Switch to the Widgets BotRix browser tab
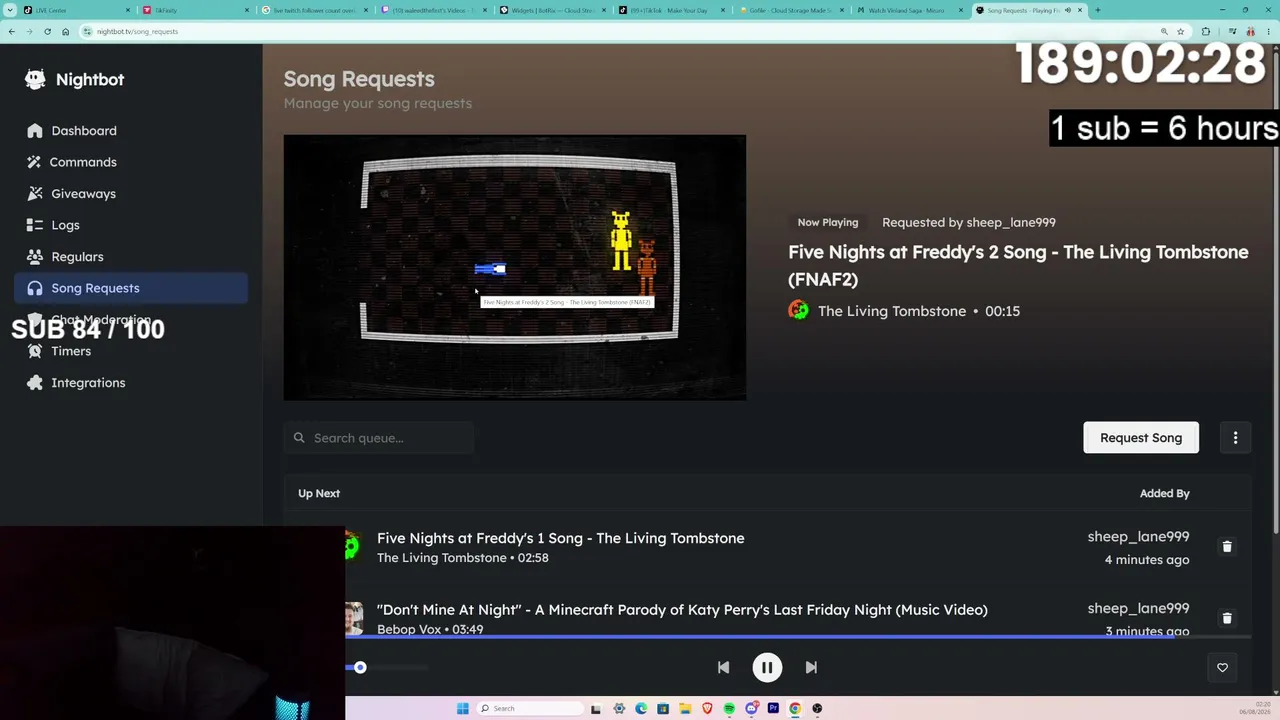This screenshot has width=1280, height=720. (553, 10)
